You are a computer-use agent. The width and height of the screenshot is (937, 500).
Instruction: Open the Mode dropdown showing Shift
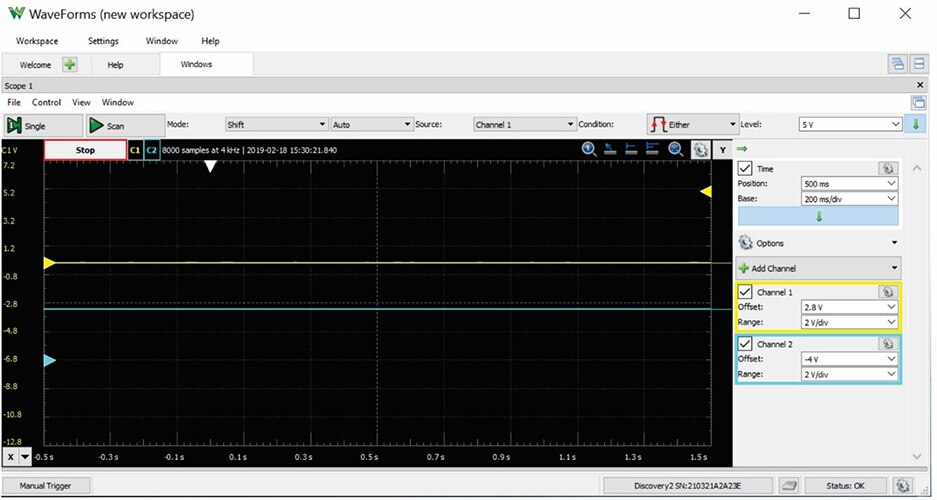coord(275,125)
